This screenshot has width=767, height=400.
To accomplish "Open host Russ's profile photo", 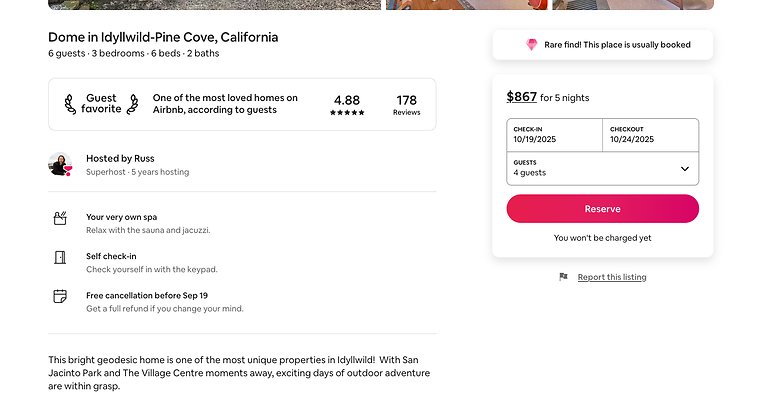I will (60, 164).
